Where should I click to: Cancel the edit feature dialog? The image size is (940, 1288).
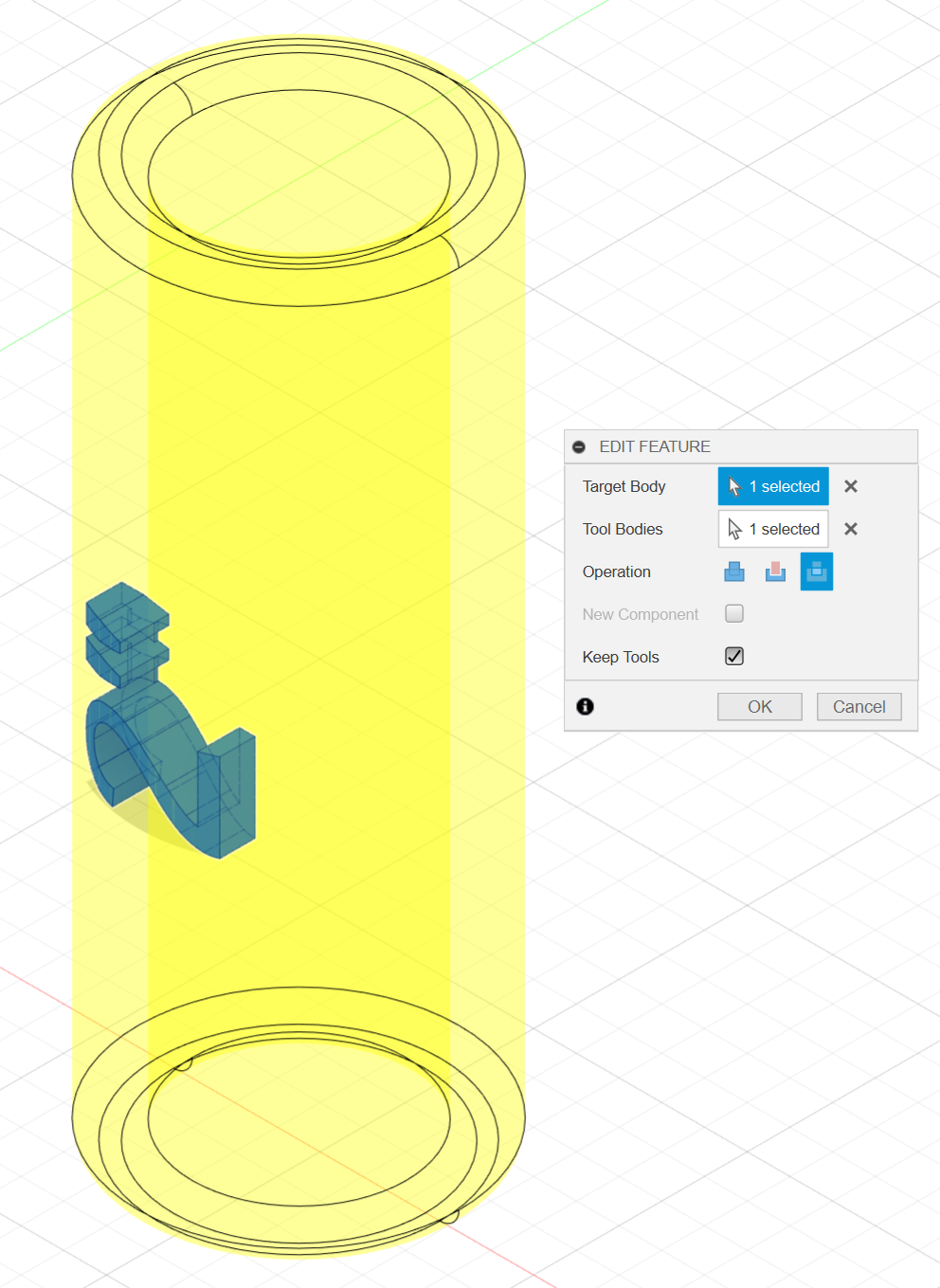[859, 706]
